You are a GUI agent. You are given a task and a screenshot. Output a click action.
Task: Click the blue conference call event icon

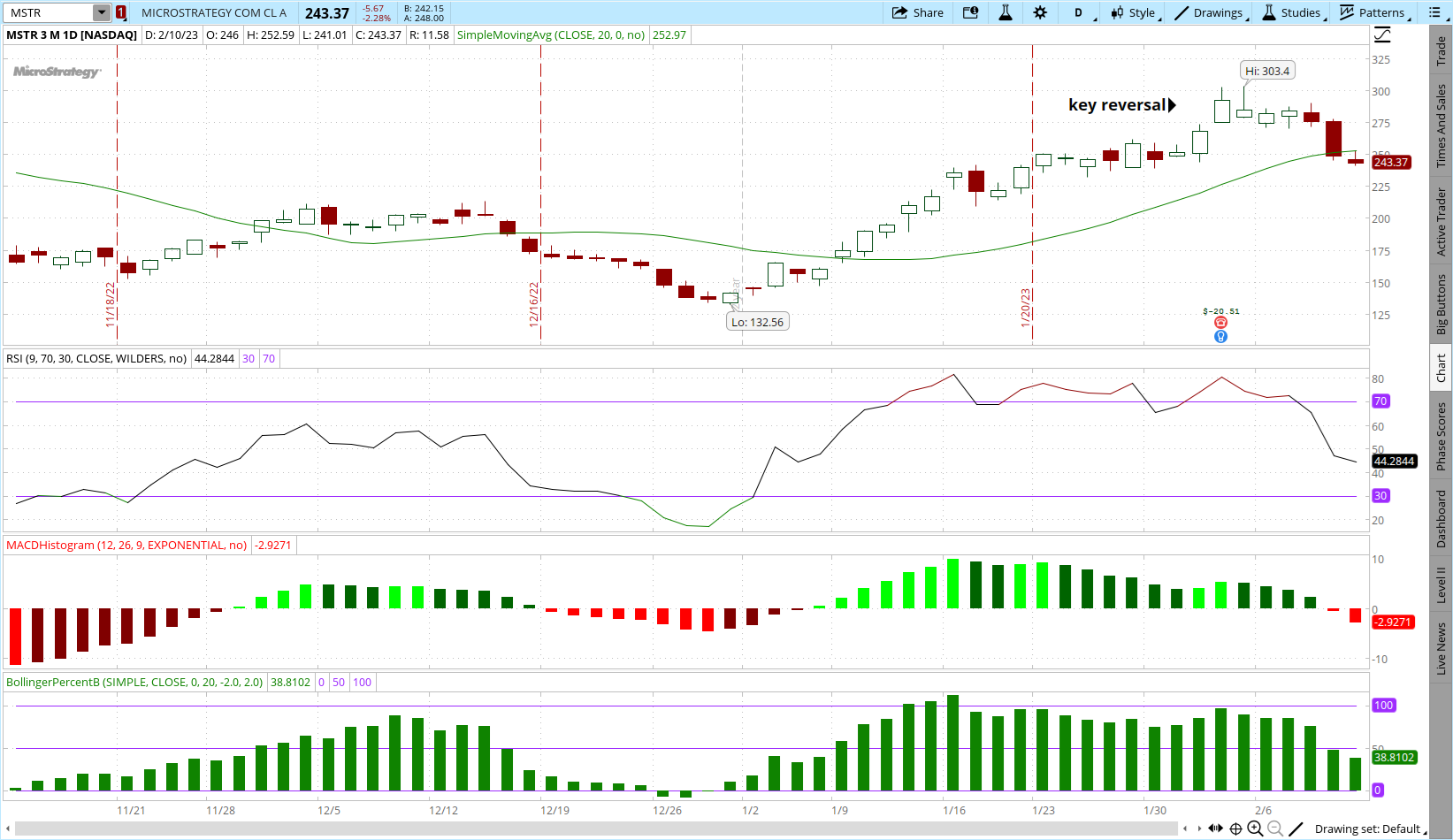(1221, 336)
